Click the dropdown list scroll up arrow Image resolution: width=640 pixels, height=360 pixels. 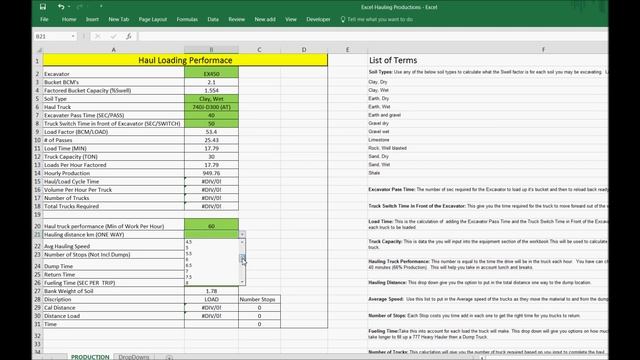pyautogui.click(x=242, y=242)
